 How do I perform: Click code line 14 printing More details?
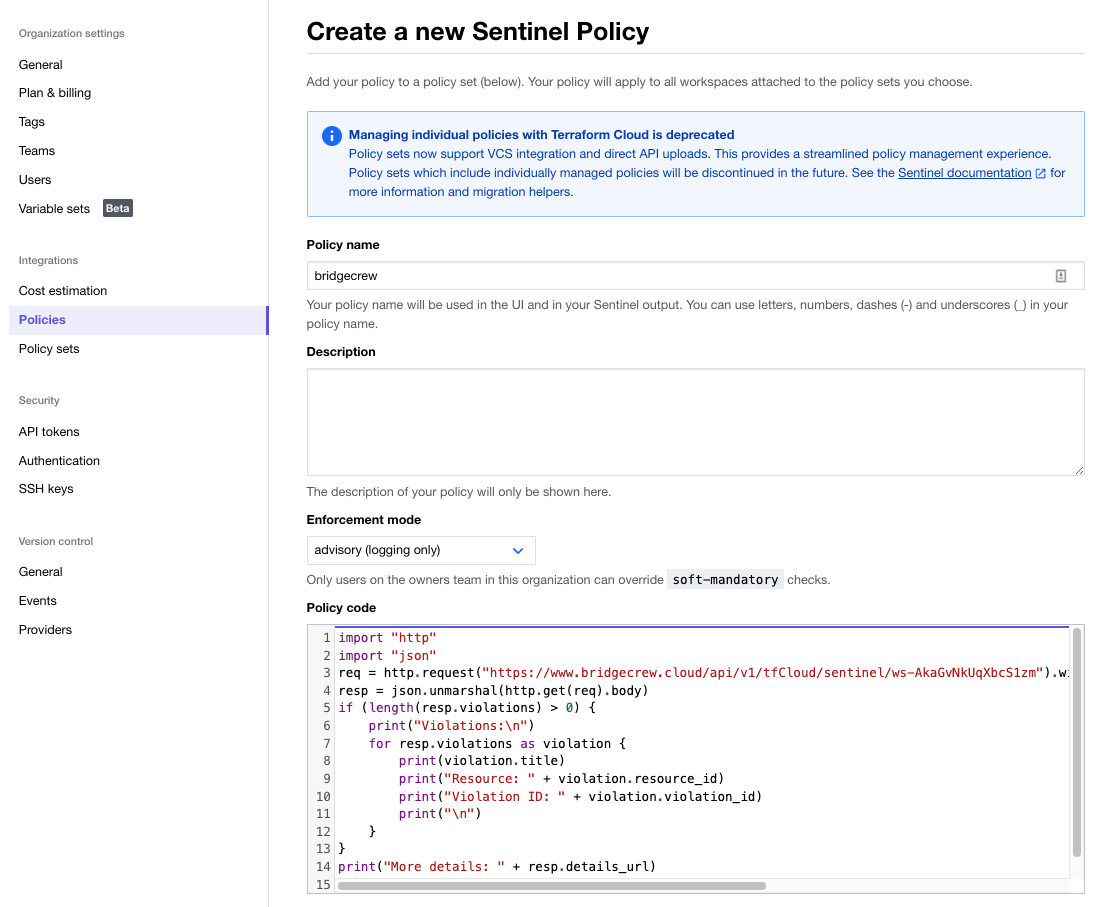(497, 867)
